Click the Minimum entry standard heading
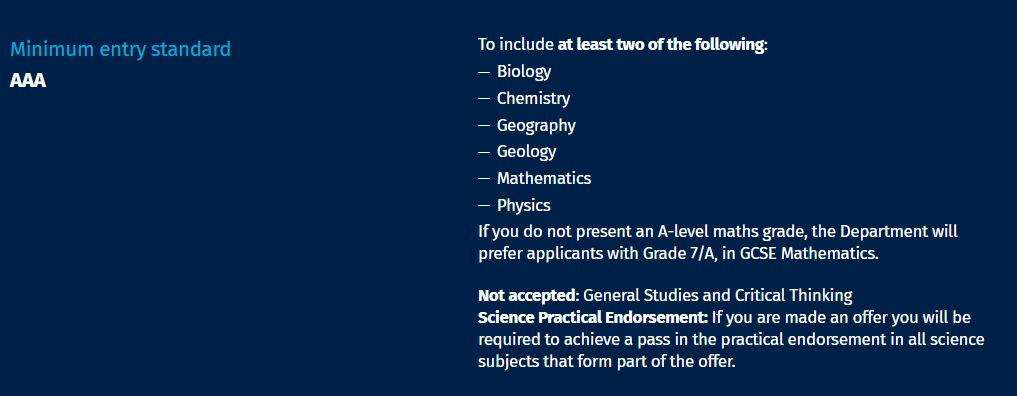Image resolution: width=1017 pixels, height=396 pixels. click(120, 49)
